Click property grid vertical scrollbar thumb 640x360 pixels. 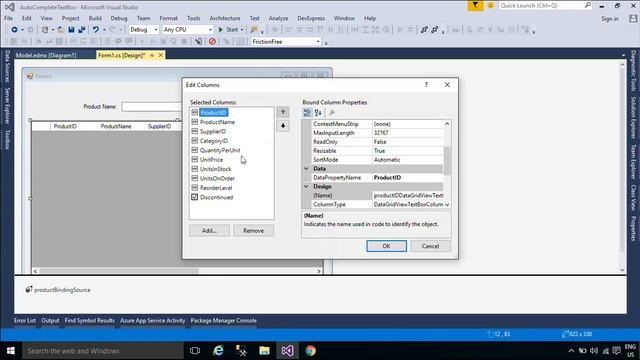pyautogui.click(x=447, y=161)
